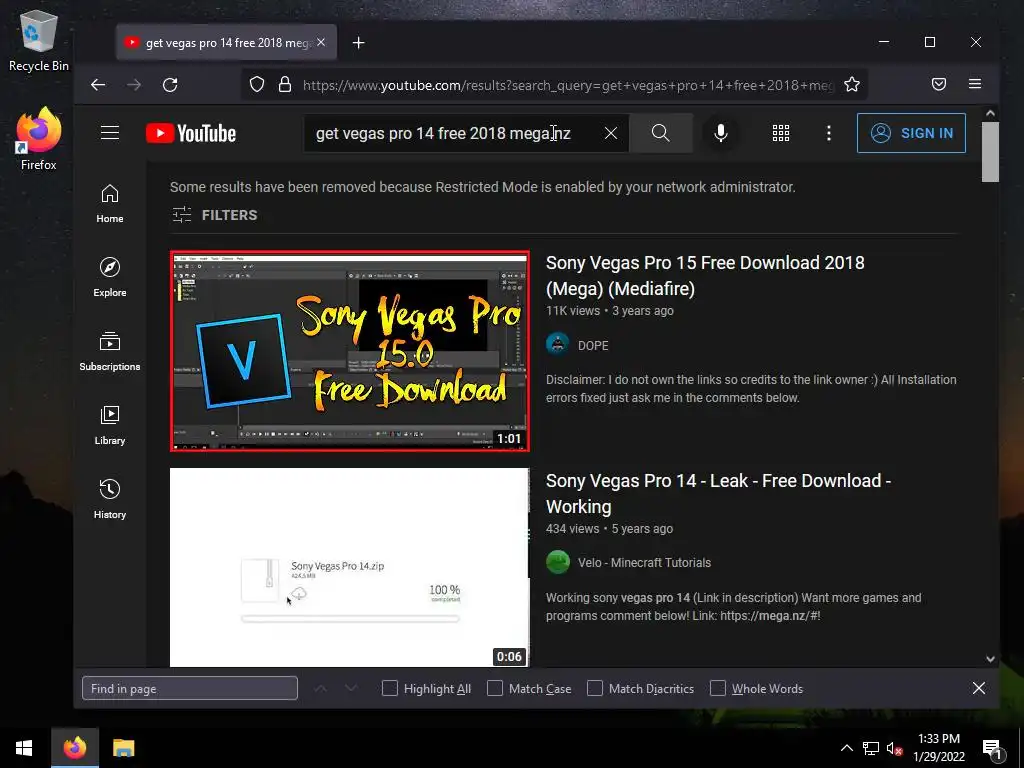
Task: Click the page scrollbar up arrow
Action: click(x=990, y=113)
